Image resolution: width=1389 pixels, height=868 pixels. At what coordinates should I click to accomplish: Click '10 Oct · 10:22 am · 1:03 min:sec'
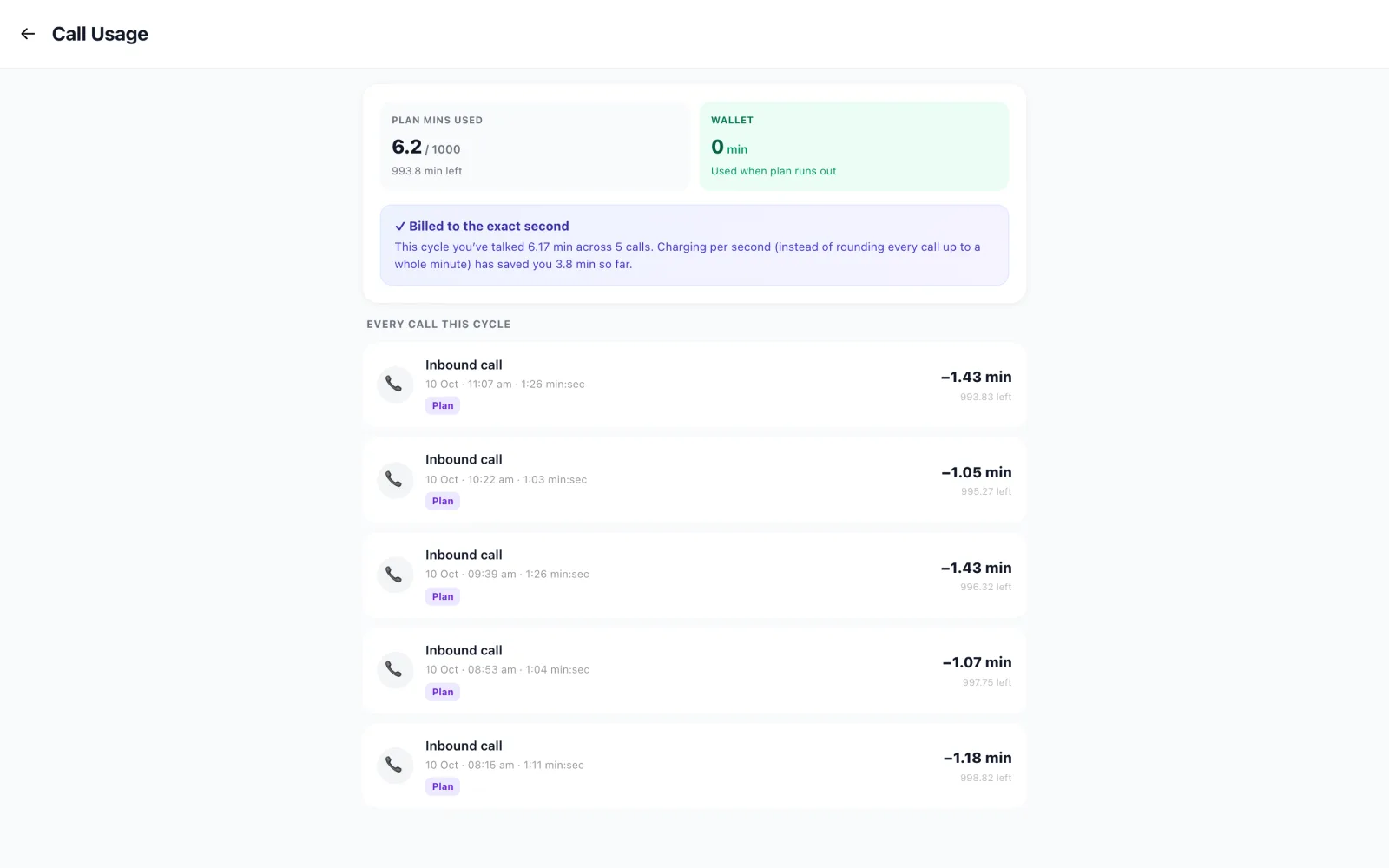coord(506,480)
